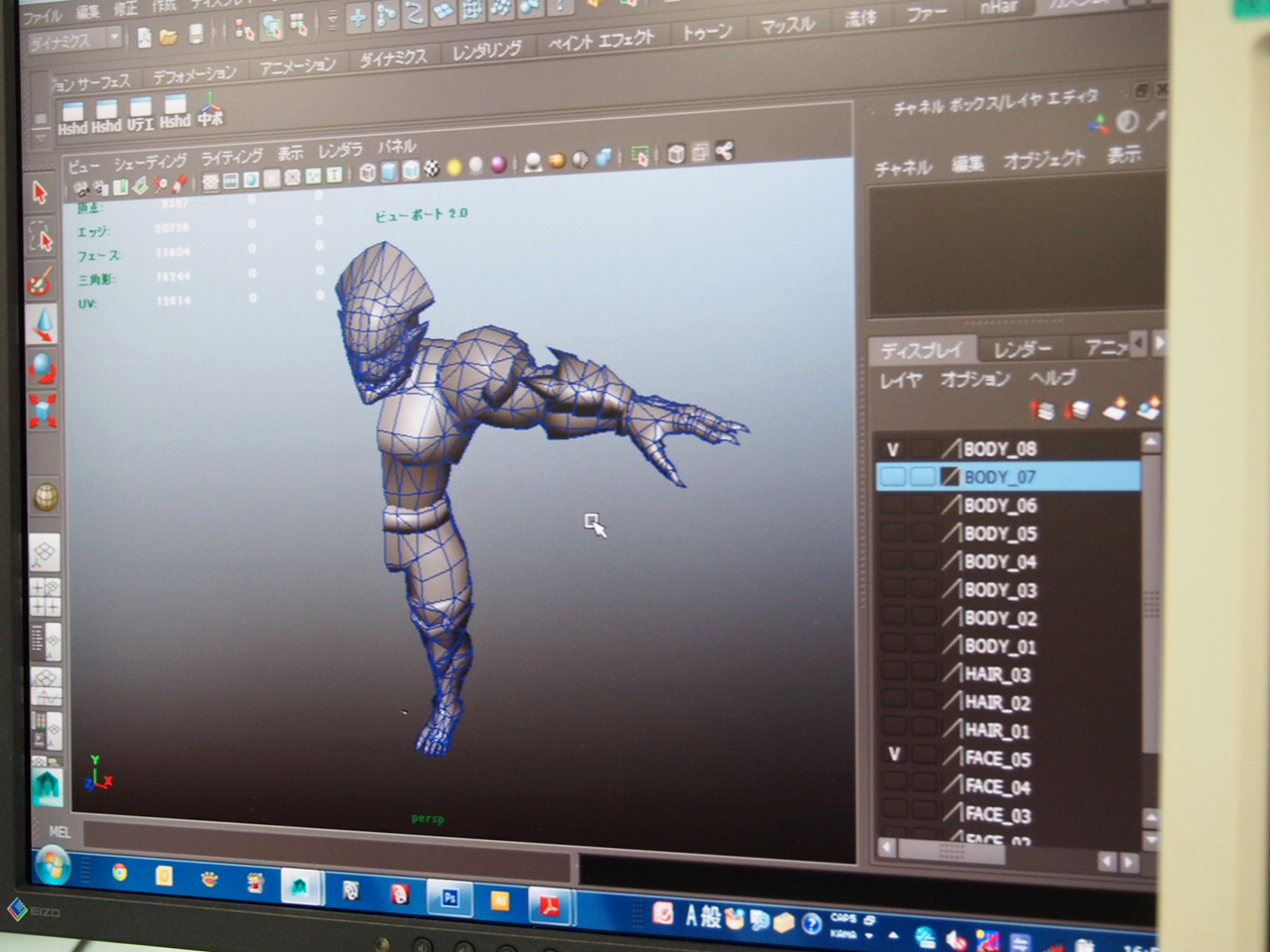This screenshot has width=1270, height=952.
Task: Toggle display type box for BODY_08
Action: tap(924, 449)
